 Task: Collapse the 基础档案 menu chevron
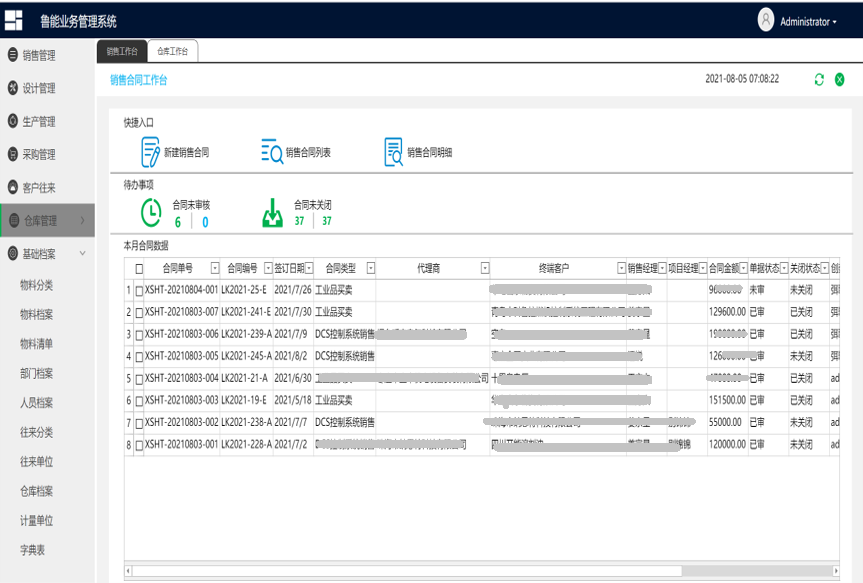(x=83, y=253)
